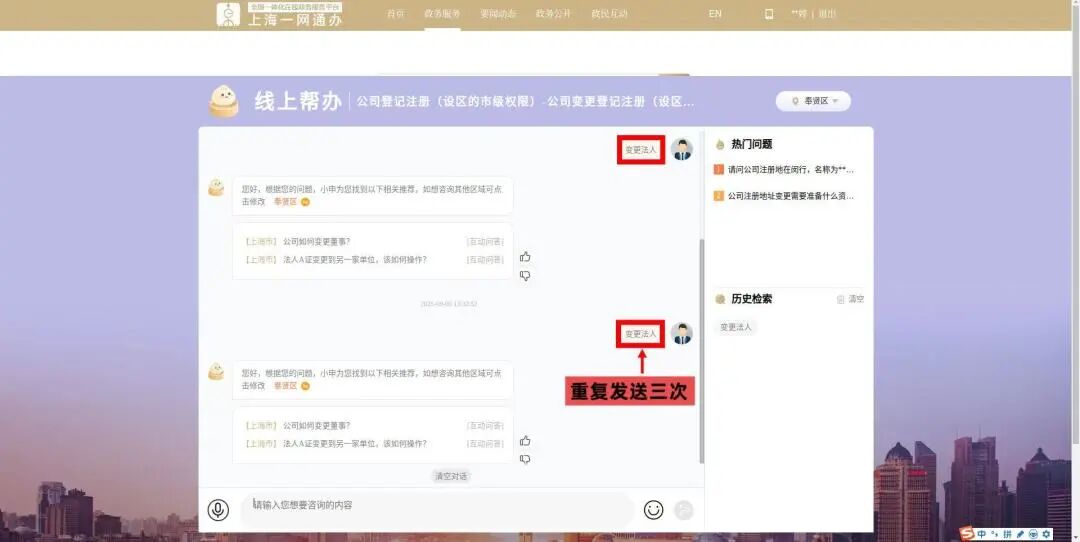
Task: Click the 上海一网通办 logo
Action: [x=280, y=14]
